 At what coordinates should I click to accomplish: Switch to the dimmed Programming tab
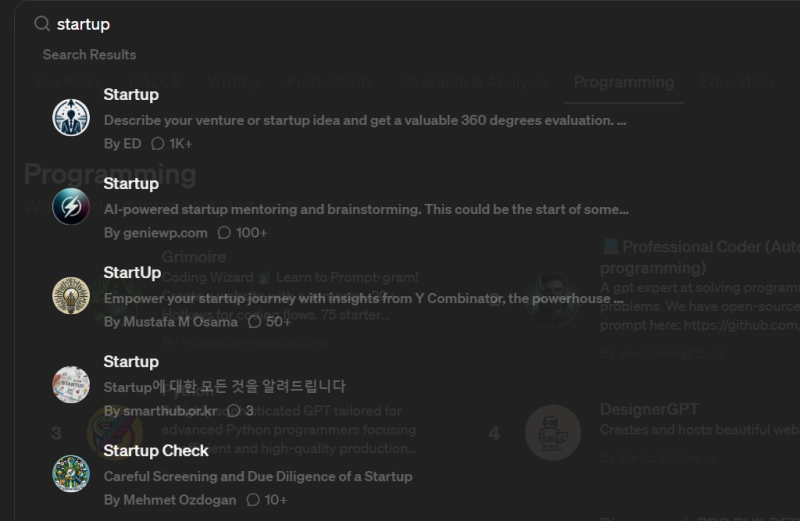(x=623, y=82)
